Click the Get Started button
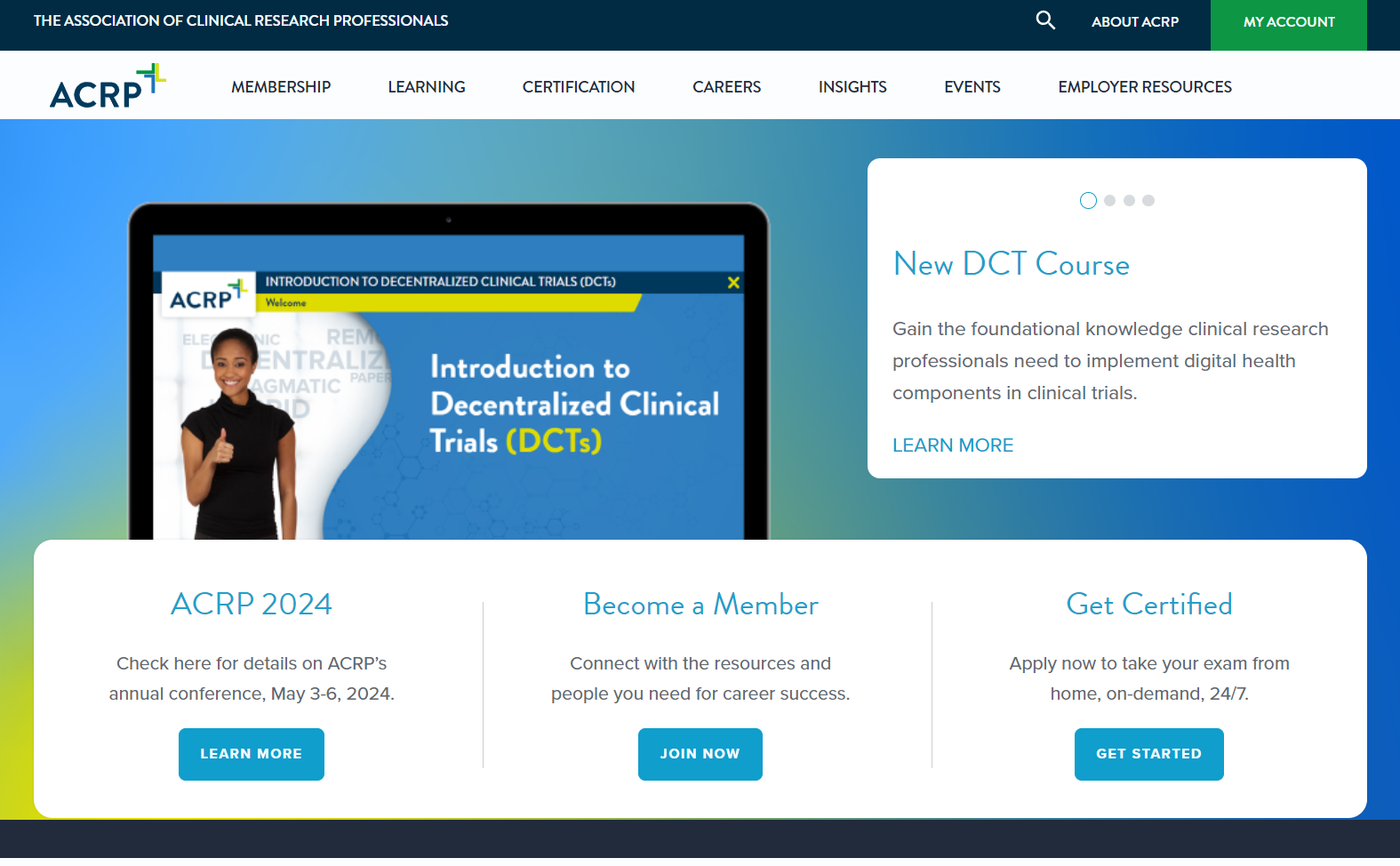 (x=1149, y=754)
